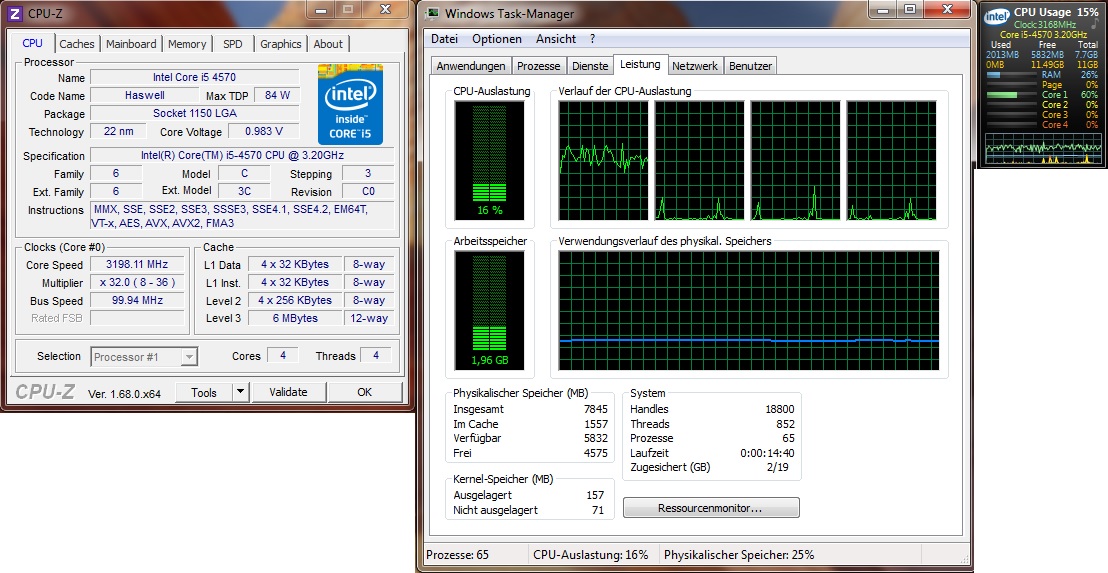1108x573 pixels.
Task: Open the Ansicht menu
Action: pos(556,39)
